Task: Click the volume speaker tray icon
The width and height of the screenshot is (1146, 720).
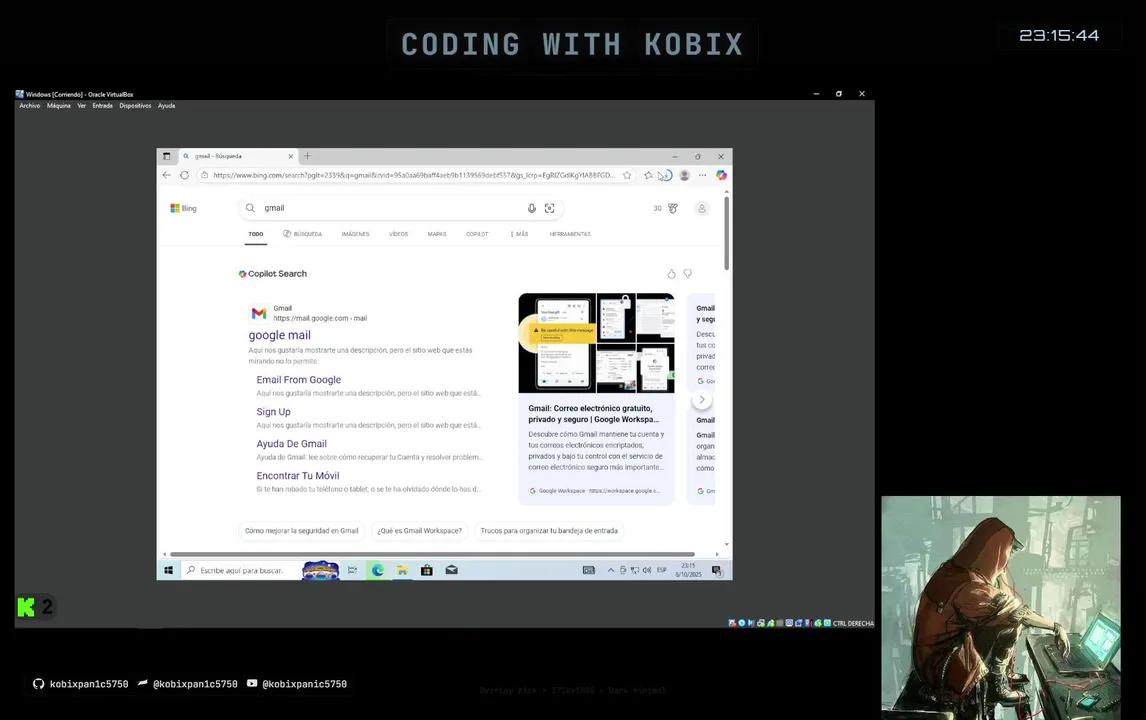Action: 647,570
